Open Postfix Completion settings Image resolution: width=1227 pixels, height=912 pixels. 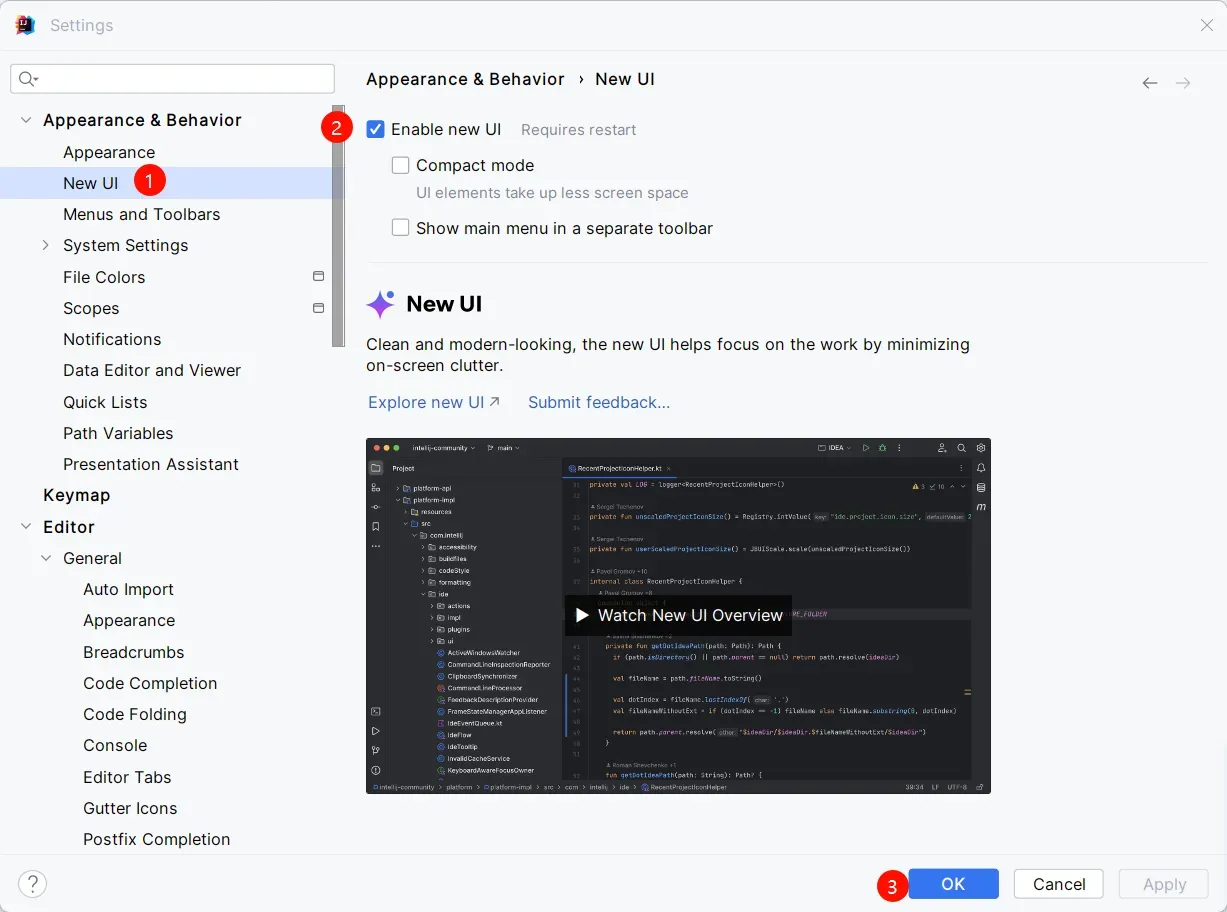(x=157, y=839)
